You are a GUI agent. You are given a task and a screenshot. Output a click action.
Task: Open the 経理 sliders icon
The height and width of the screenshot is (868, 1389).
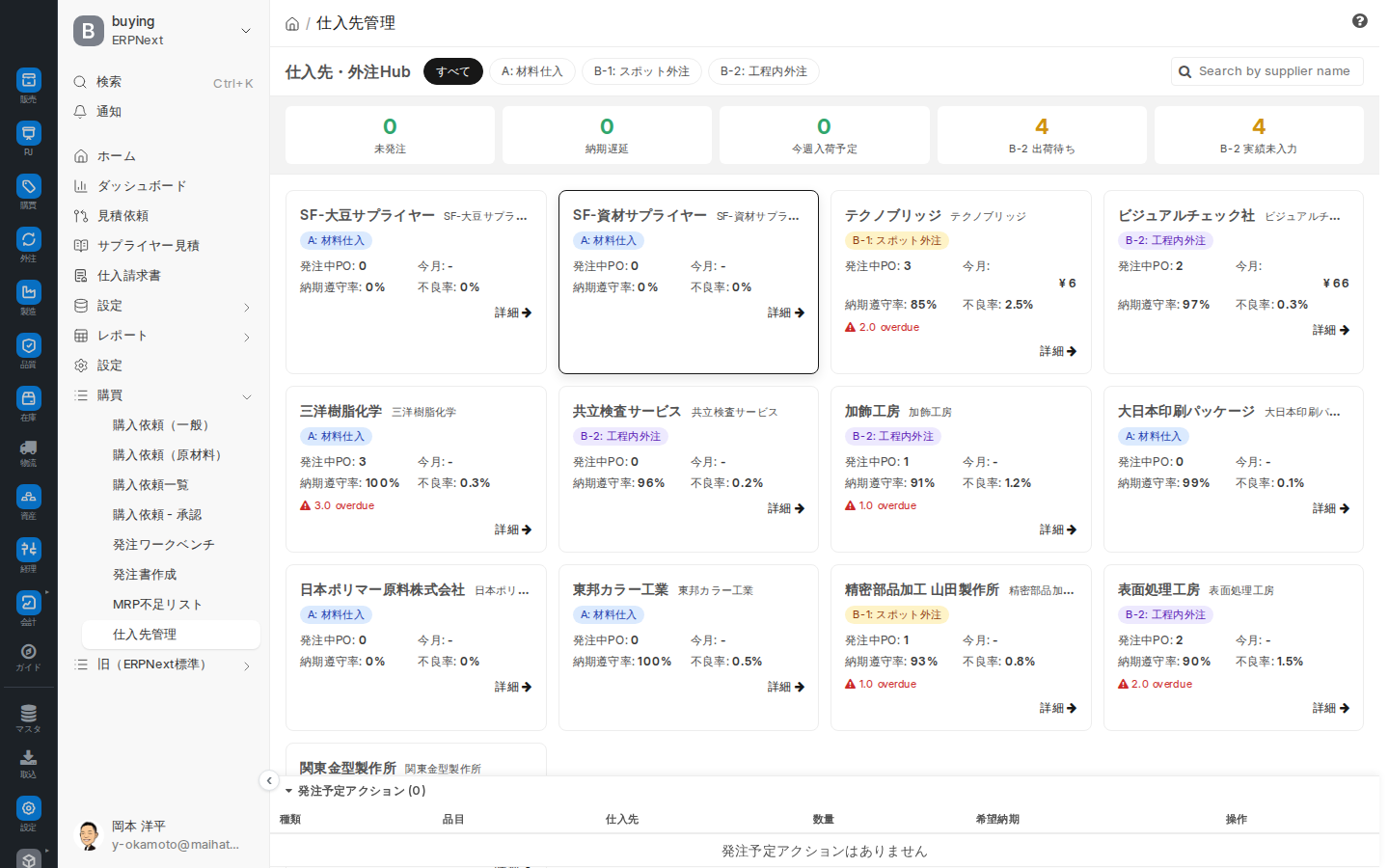click(29, 550)
